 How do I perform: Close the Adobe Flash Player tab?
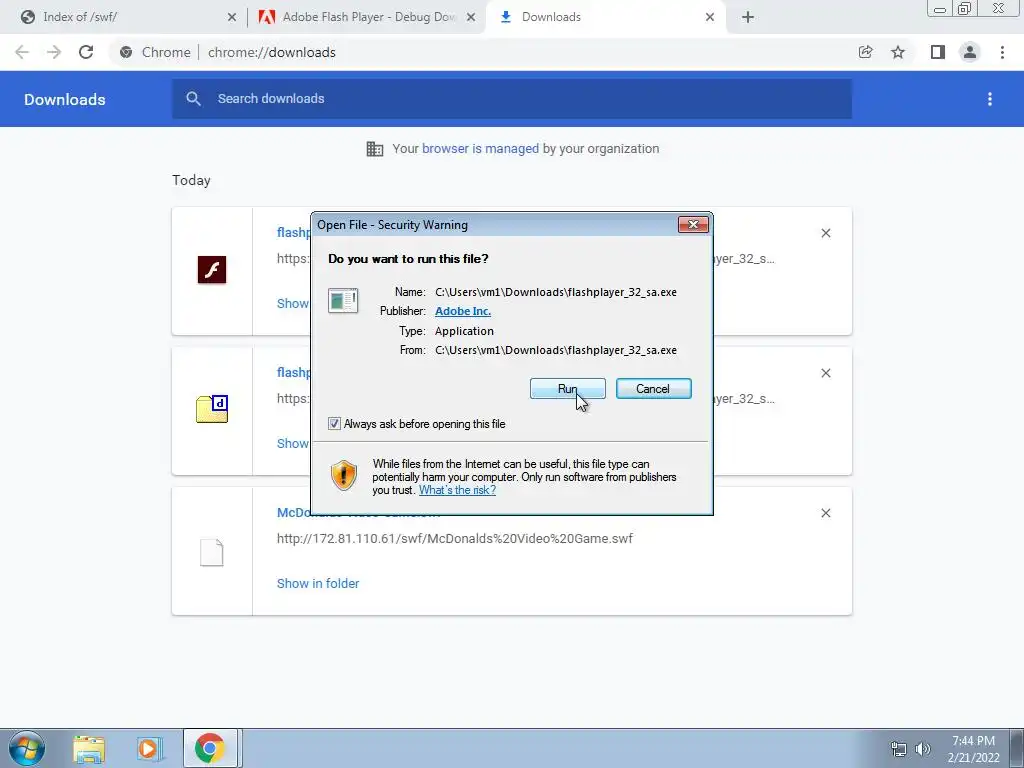pyautogui.click(x=471, y=18)
